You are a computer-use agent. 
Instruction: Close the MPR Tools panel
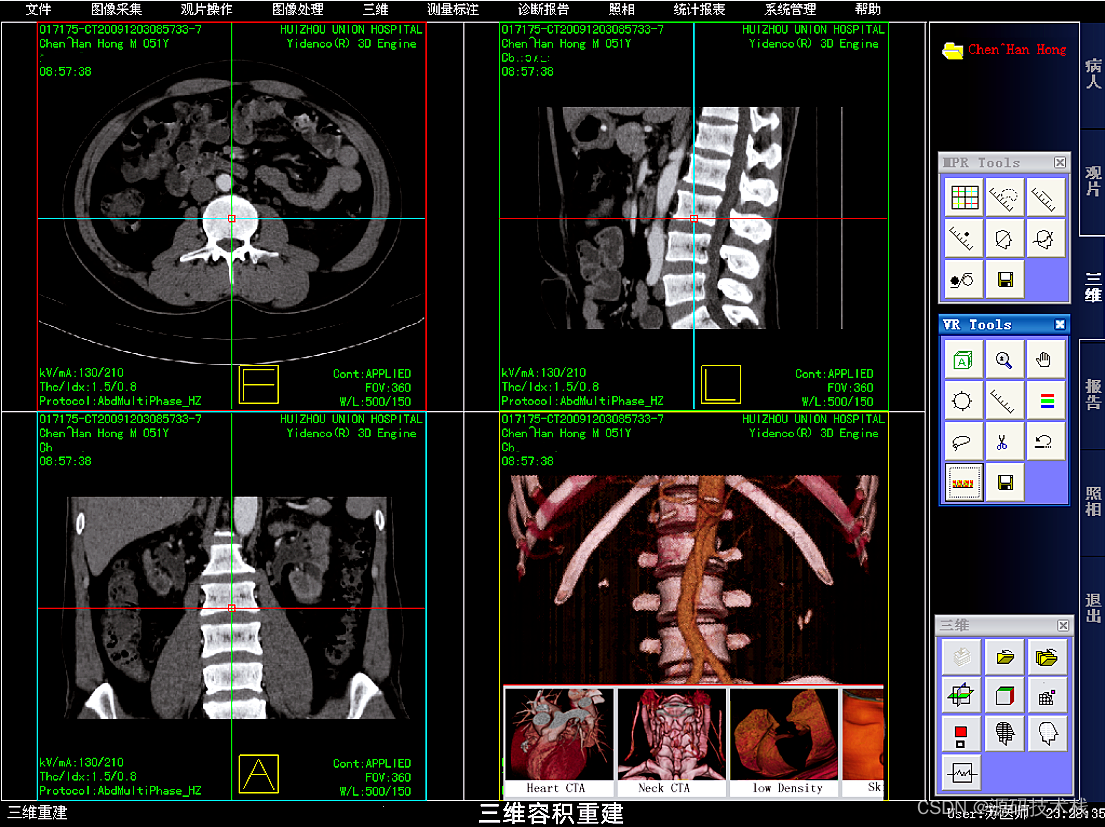tap(1059, 163)
